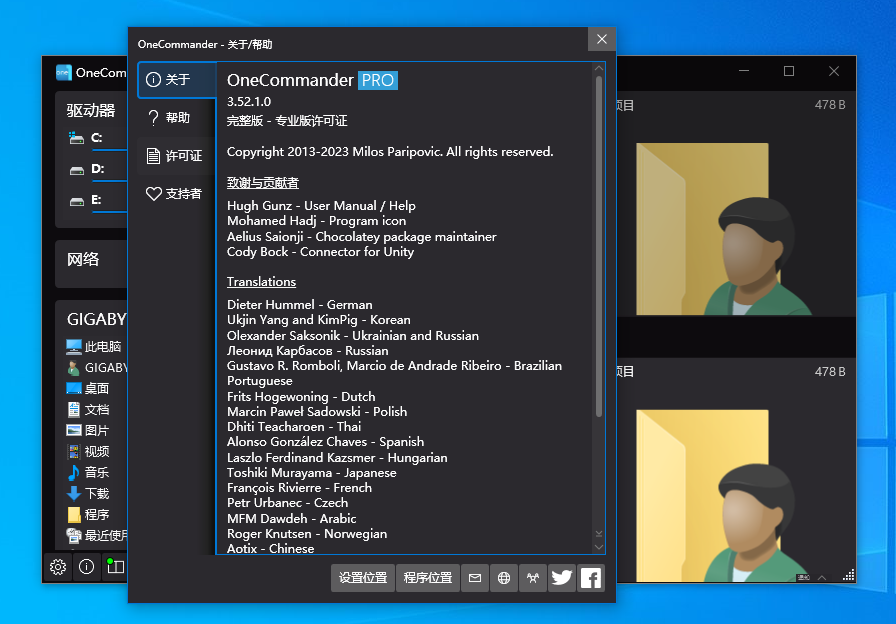Image resolution: width=896 pixels, height=624 pixels.
Task: Click the info icon in bottom bar
Action: 87,567
